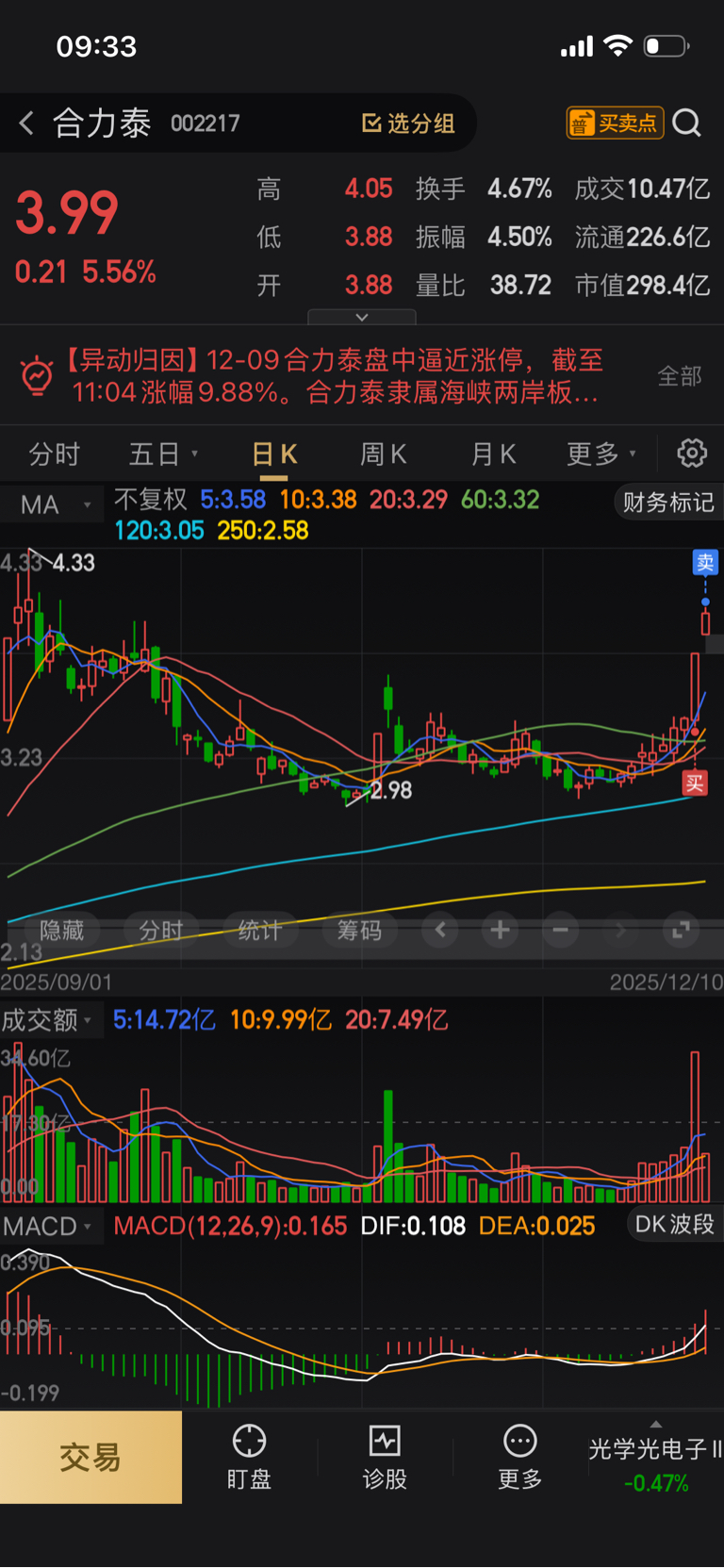The width and height of the screenshot is (724, 1568).
Task: Change the MACD indicator dropdown
Action: tap(50, 1226)
